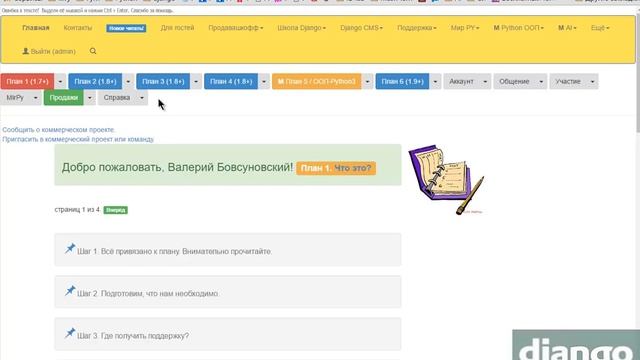Open the caret next to Аккаунт
The height and width of the screenshot is (360, 640).
coord(485,81)
